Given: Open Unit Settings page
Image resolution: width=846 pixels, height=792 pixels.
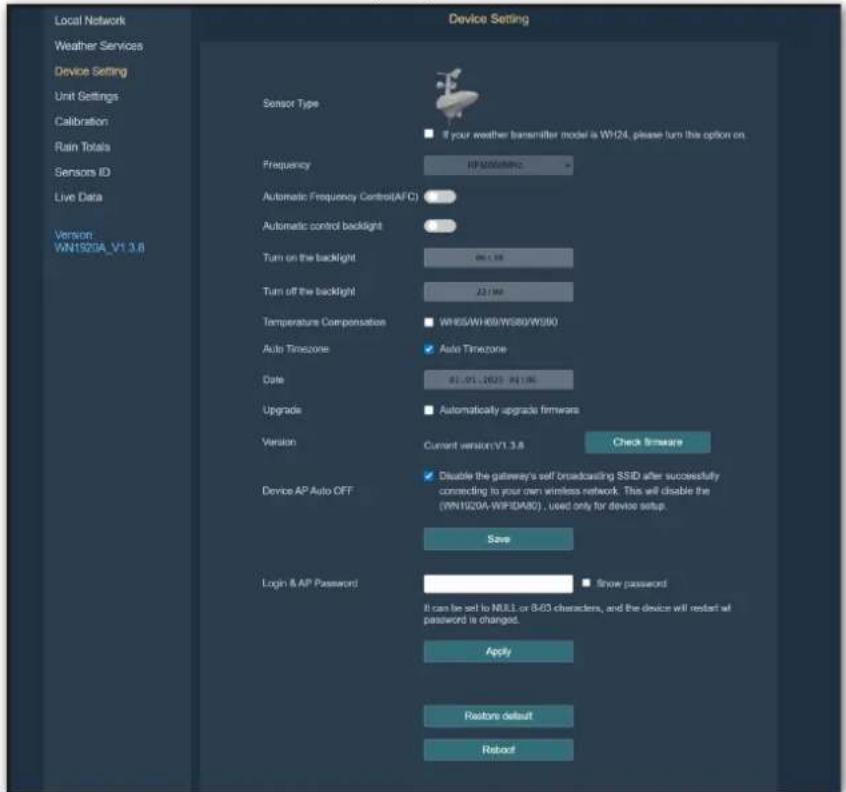Looking at the screenshot, I should coord(86,97).
